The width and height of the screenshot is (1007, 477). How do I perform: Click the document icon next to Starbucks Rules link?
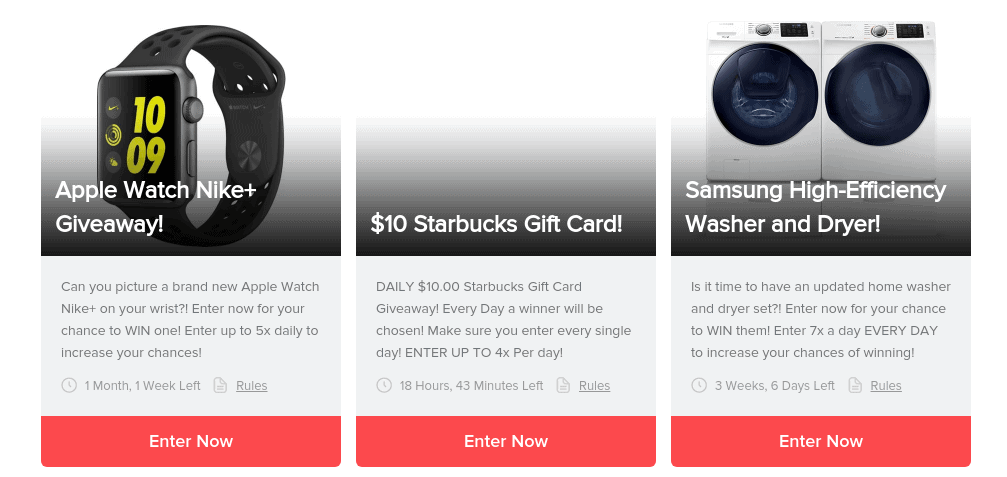(x=563, y=385)
